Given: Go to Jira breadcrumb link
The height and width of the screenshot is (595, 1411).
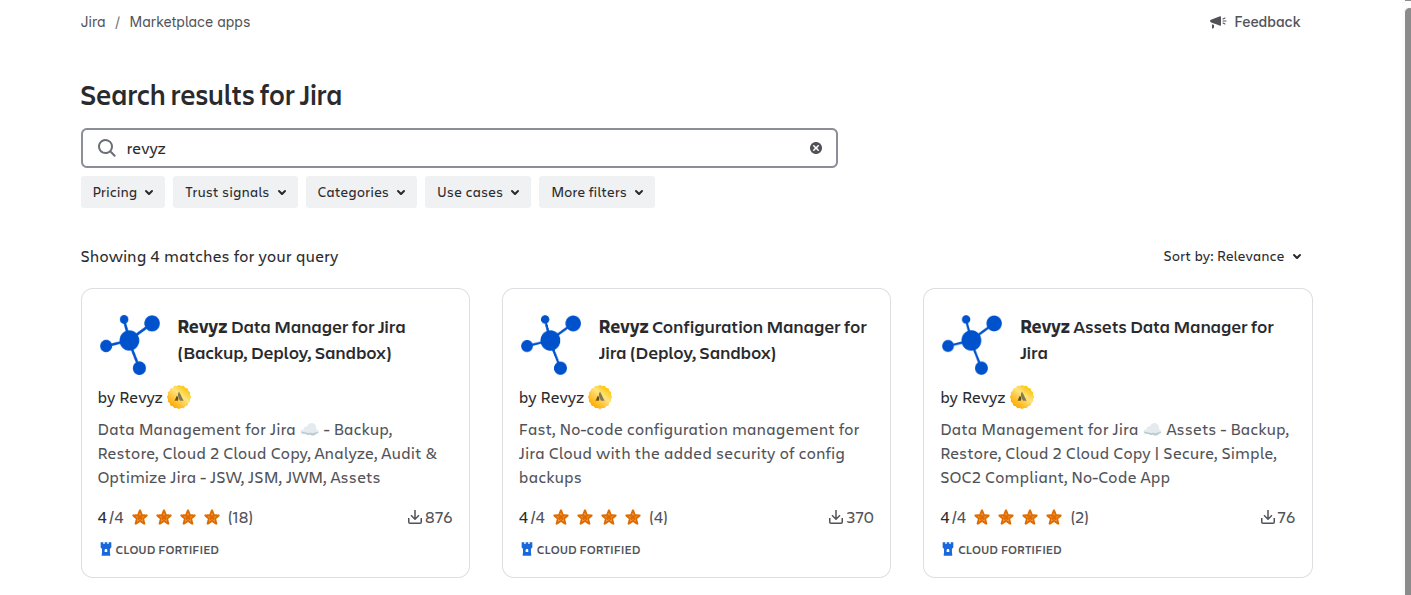Looking at the screenshot, I should click(x=93, y=22).
